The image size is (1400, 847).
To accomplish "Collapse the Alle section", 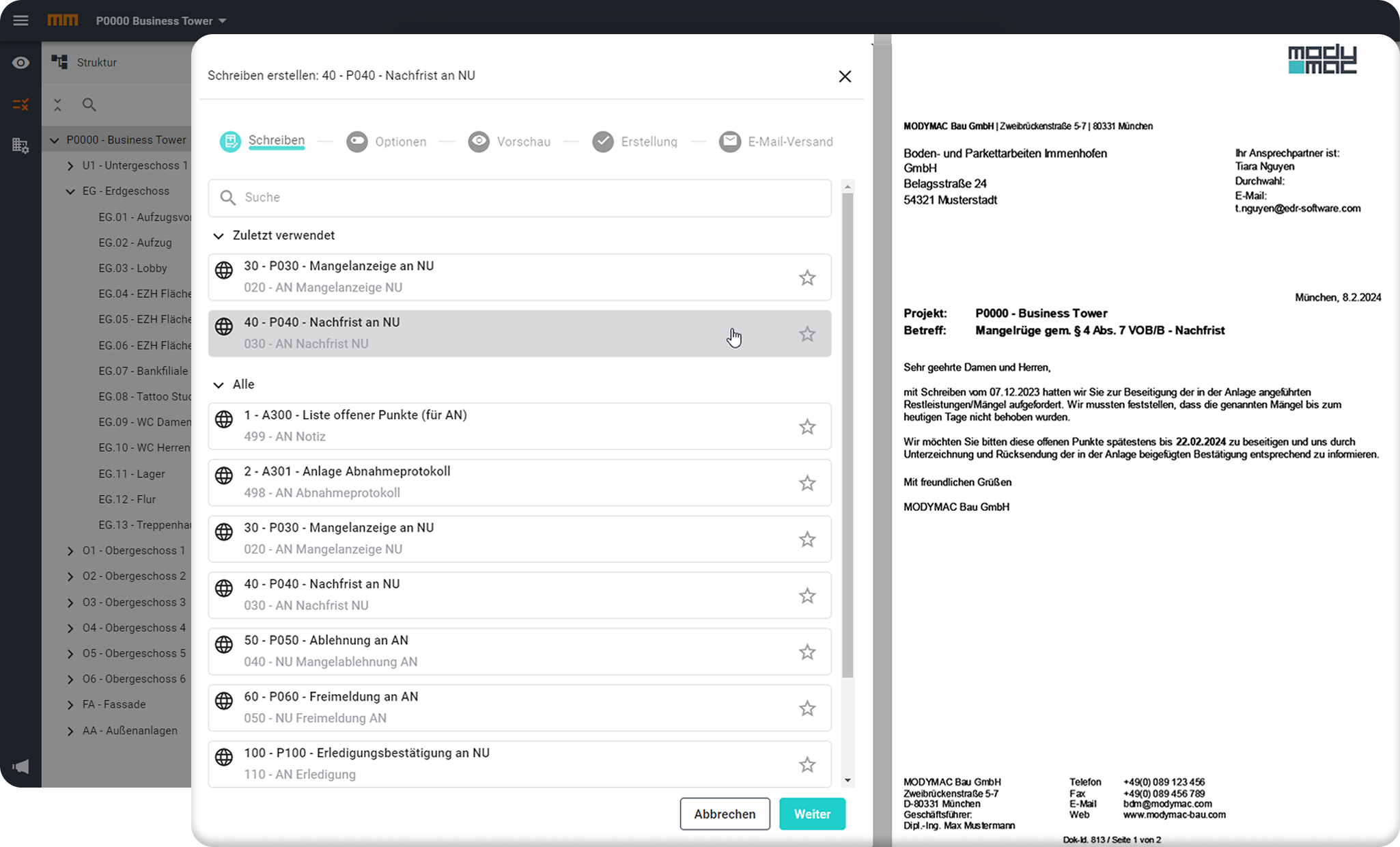I will pyautogui.click(x=219, y=385).
